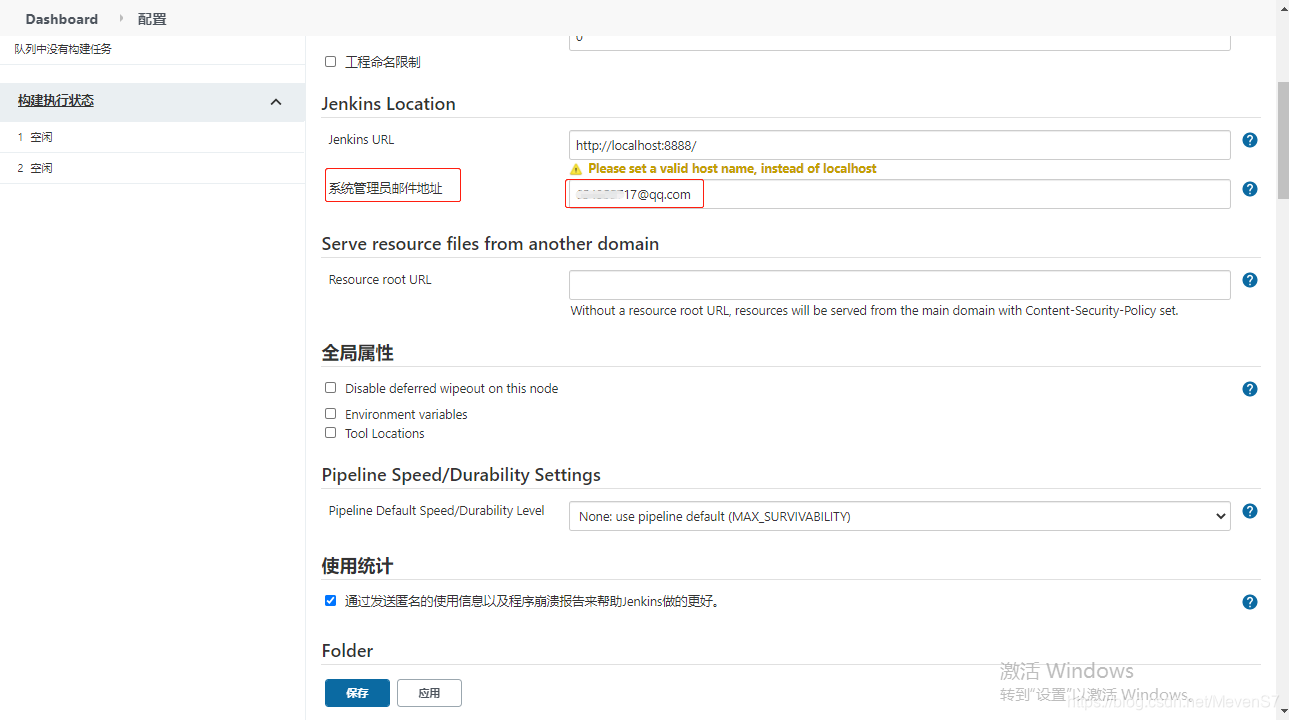This screenshot has height=720, width=1289.
Task: Enable the Tool Locations checkbox
Action: [330, 433]
